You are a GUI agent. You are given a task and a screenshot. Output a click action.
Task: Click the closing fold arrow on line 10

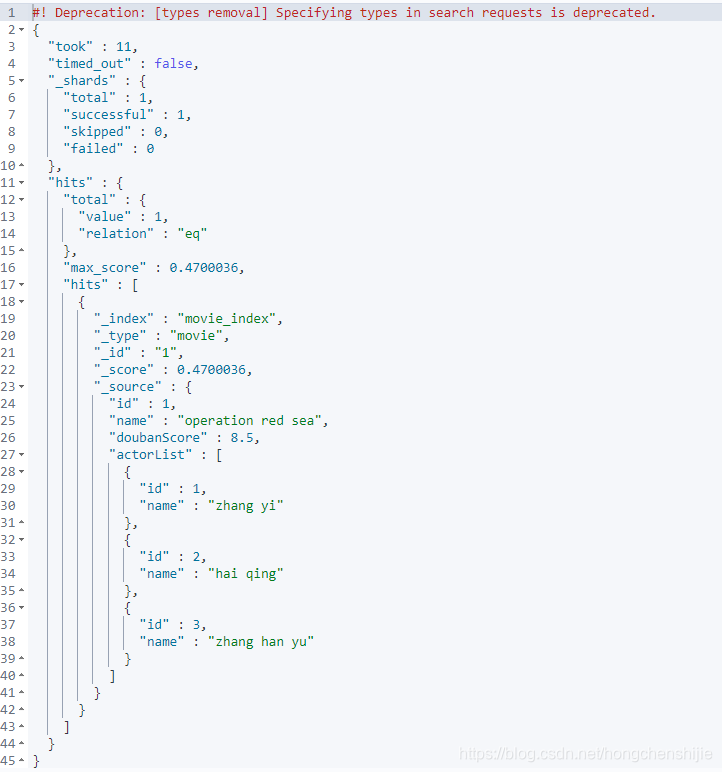point(22,165)
